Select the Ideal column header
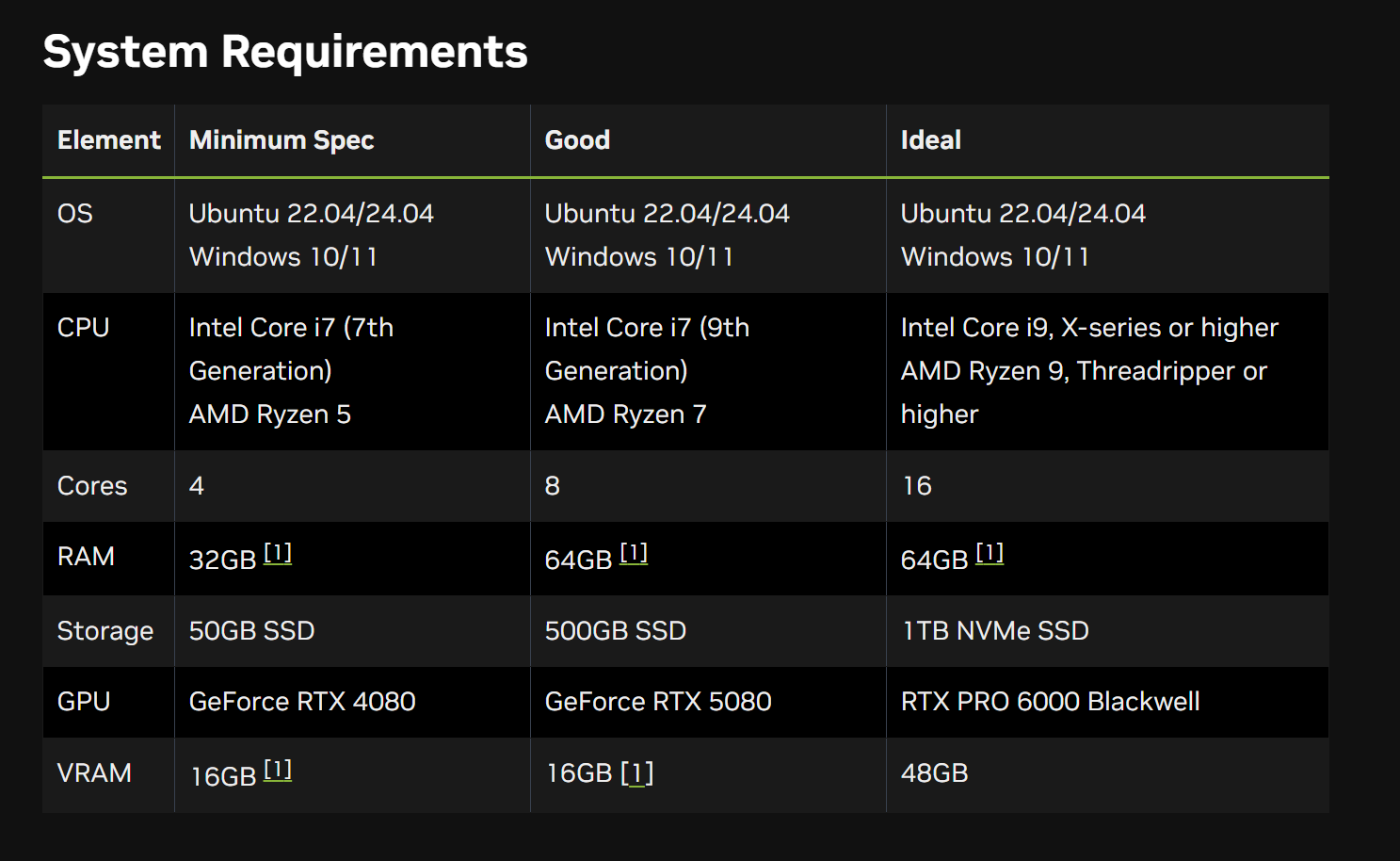 point(930,140)
